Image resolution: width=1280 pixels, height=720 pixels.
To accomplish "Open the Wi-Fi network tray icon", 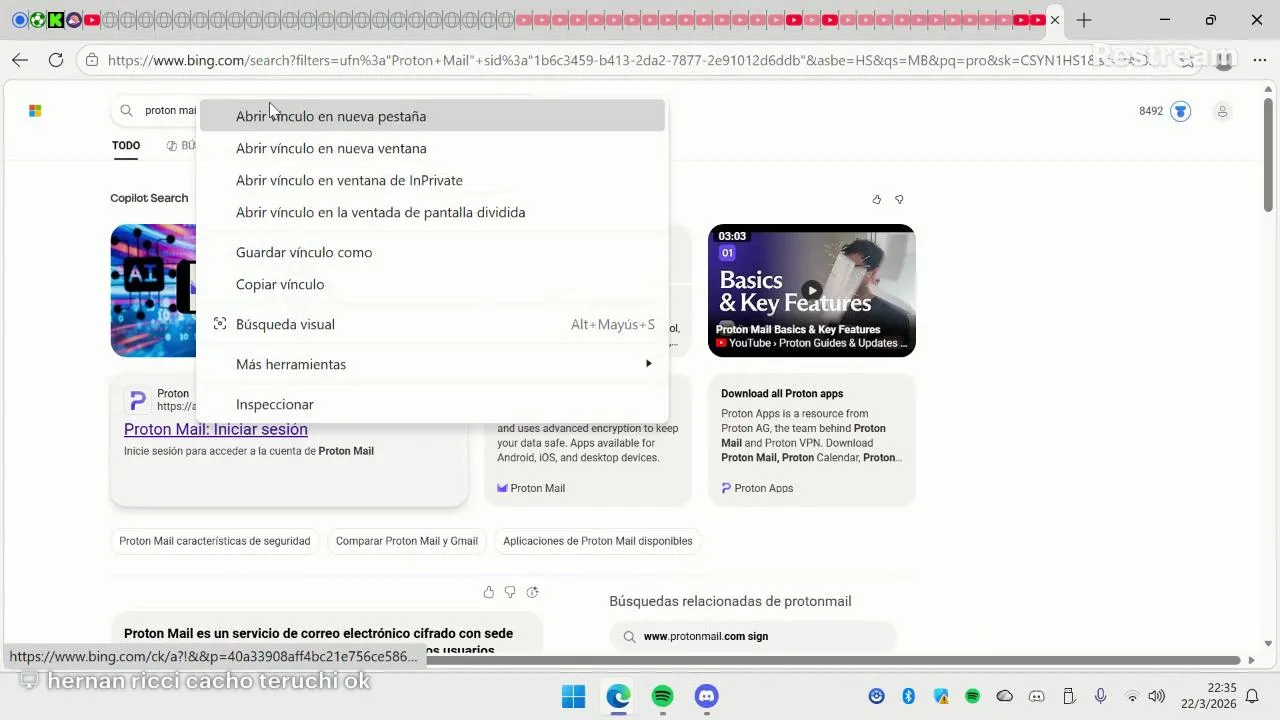I will coord(1132,696).
